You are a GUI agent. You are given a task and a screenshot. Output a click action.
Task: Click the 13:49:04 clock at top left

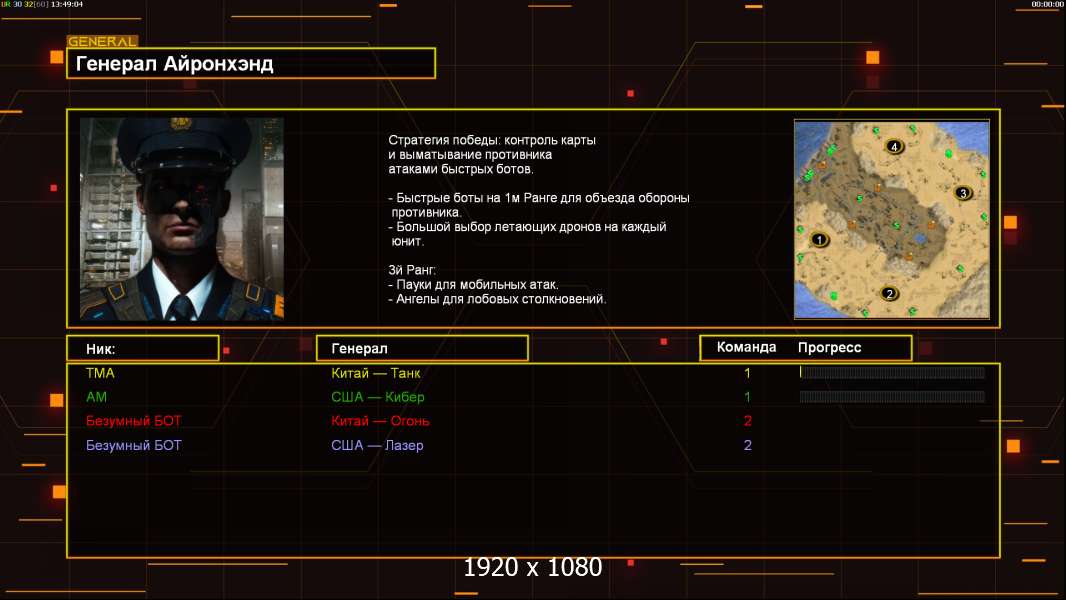pos(67,4)
